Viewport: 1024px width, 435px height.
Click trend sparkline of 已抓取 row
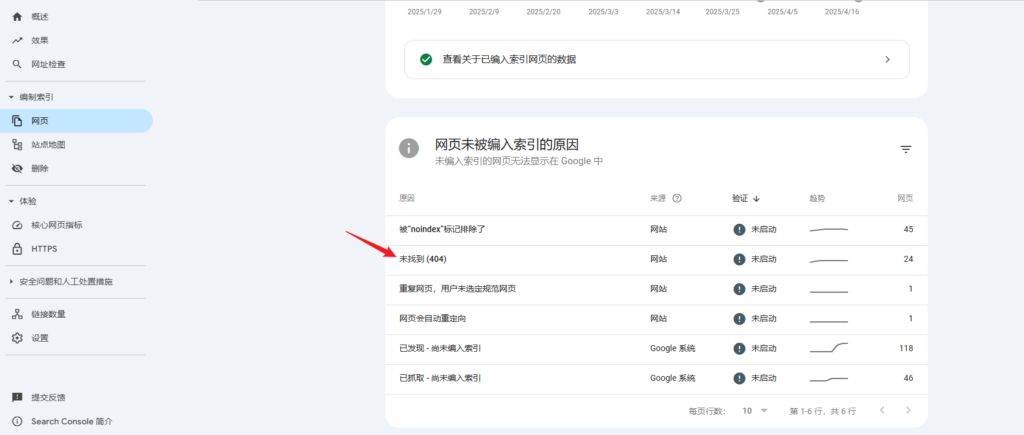(x=829, y=379)
